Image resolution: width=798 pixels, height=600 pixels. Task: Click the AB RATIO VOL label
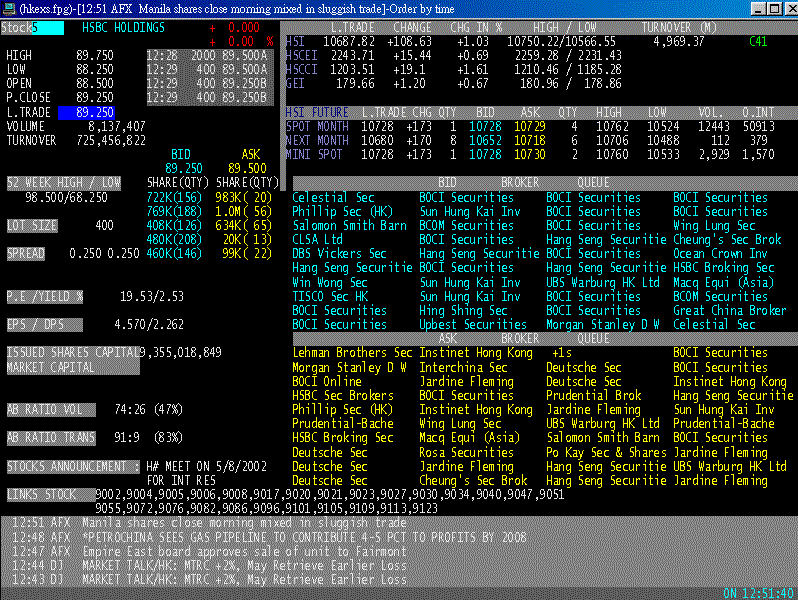[x=51, y=410]
